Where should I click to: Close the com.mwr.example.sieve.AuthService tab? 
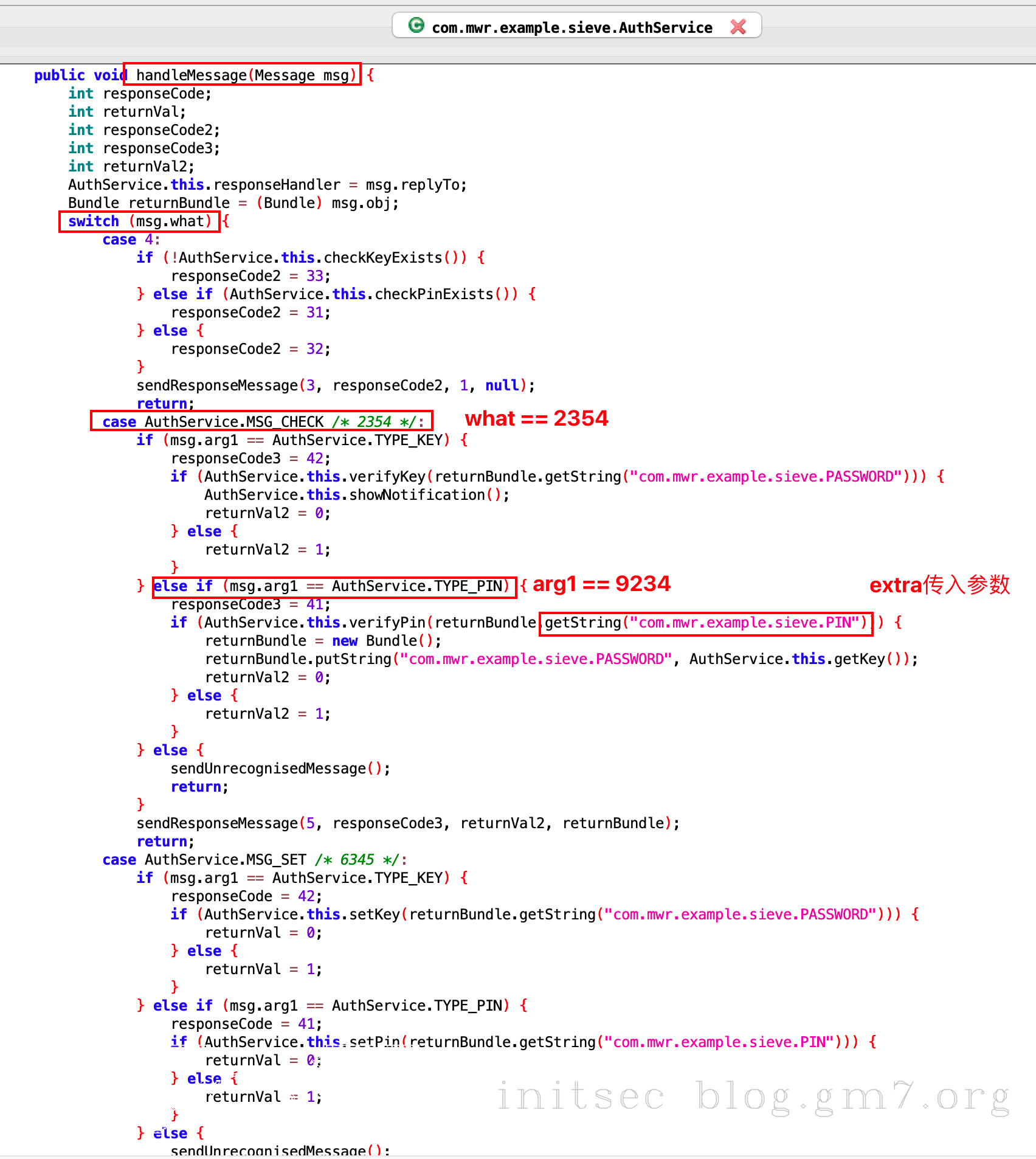(738, 27)
